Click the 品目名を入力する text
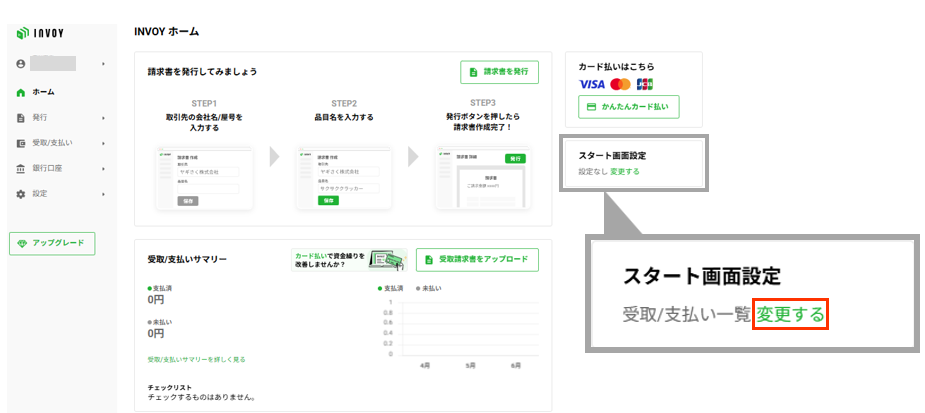Screen dimensions: 925x413 pyautogui.click(x=344, y=117)
